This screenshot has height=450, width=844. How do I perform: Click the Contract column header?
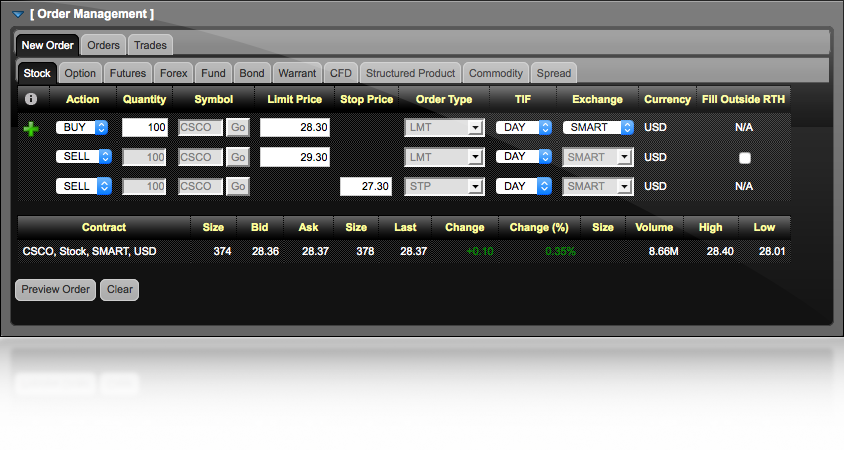pyautogui.click(x=104, y=227)
